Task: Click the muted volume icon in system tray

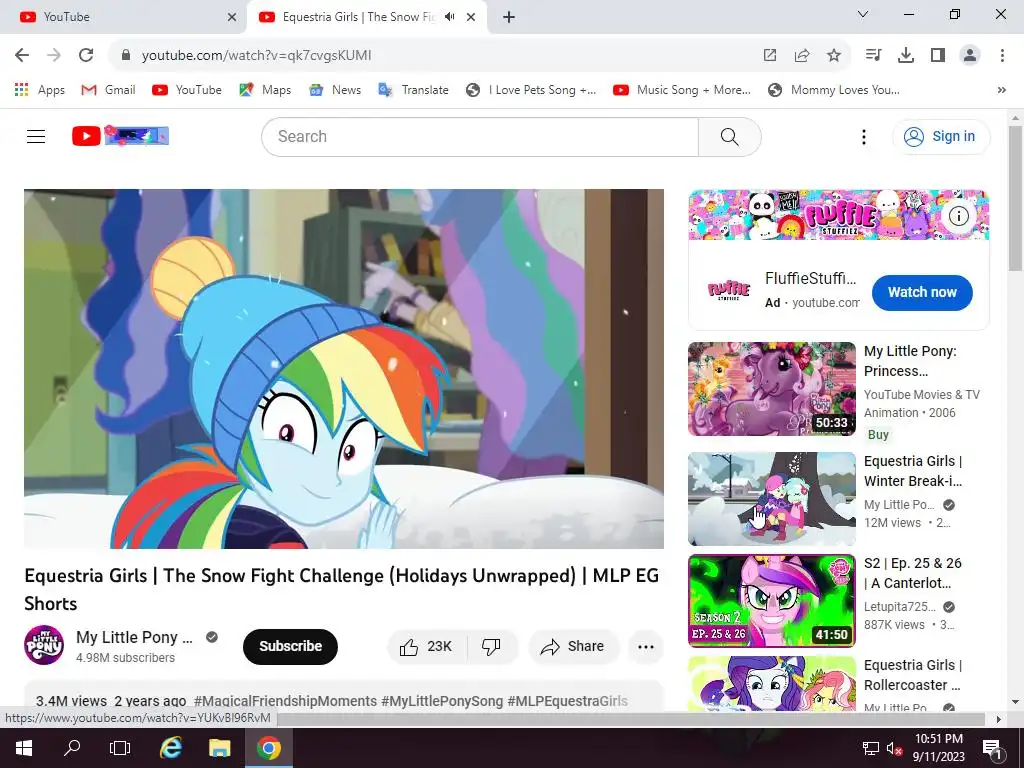Action: point(894,748)
